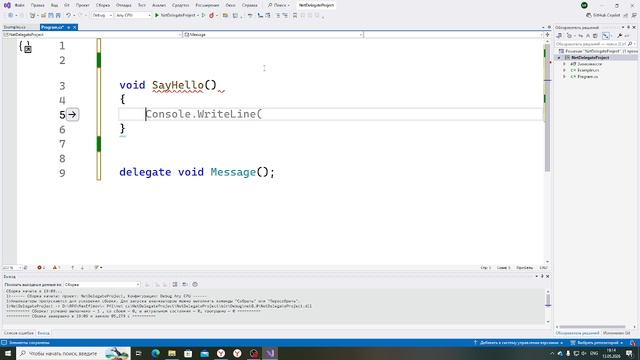Open the Debug configuration dropdown

coord(102,15)
